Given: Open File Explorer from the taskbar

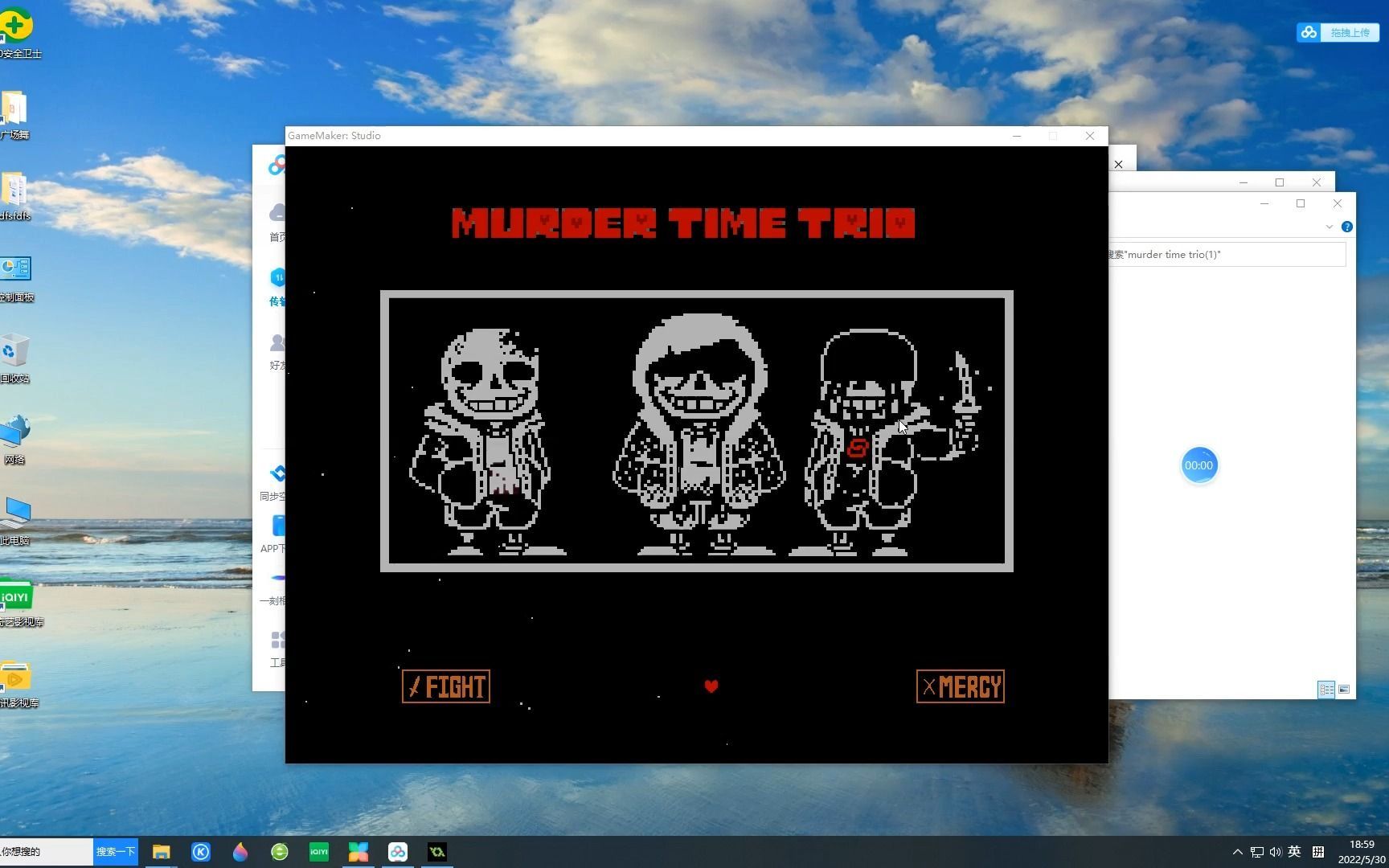Looking at the screenshot, I should pyautogui.click(x=162, y=852).
